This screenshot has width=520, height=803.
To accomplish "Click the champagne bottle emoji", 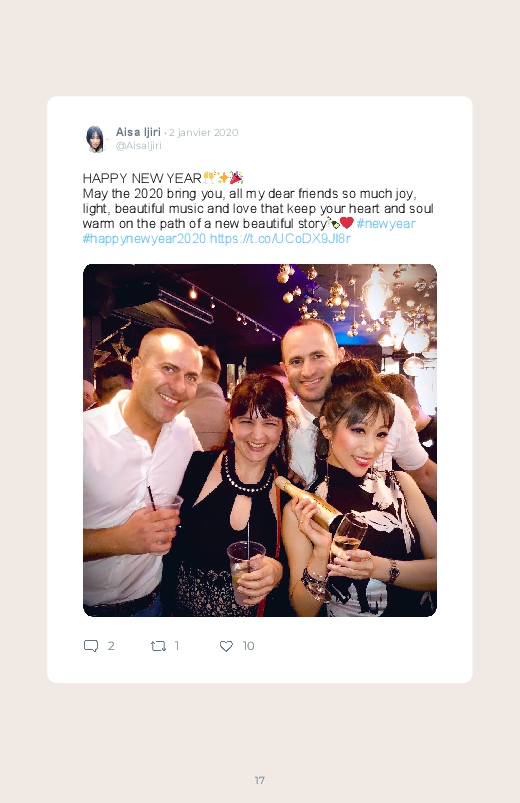I will [x=333, y=223].
